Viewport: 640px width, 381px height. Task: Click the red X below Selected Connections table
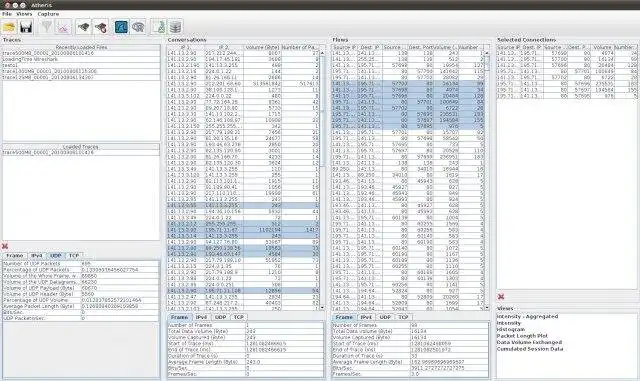coord(501,296)
